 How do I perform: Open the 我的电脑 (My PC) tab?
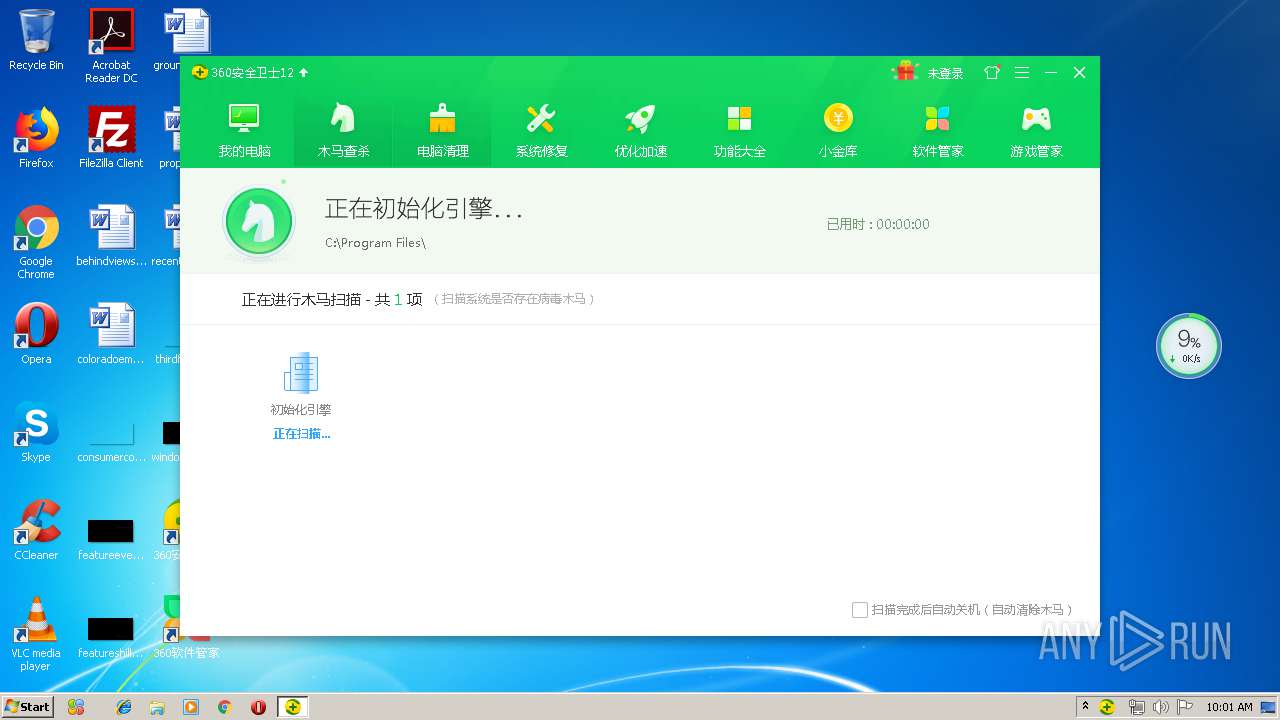point(244,131)
